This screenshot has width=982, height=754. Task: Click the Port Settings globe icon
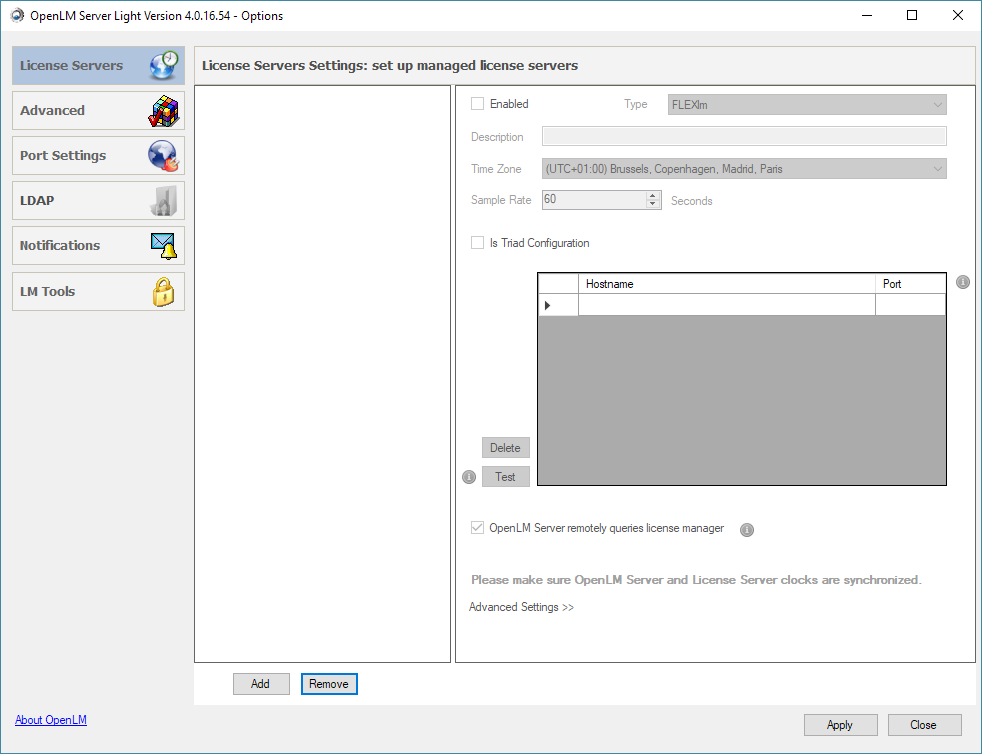163,156
